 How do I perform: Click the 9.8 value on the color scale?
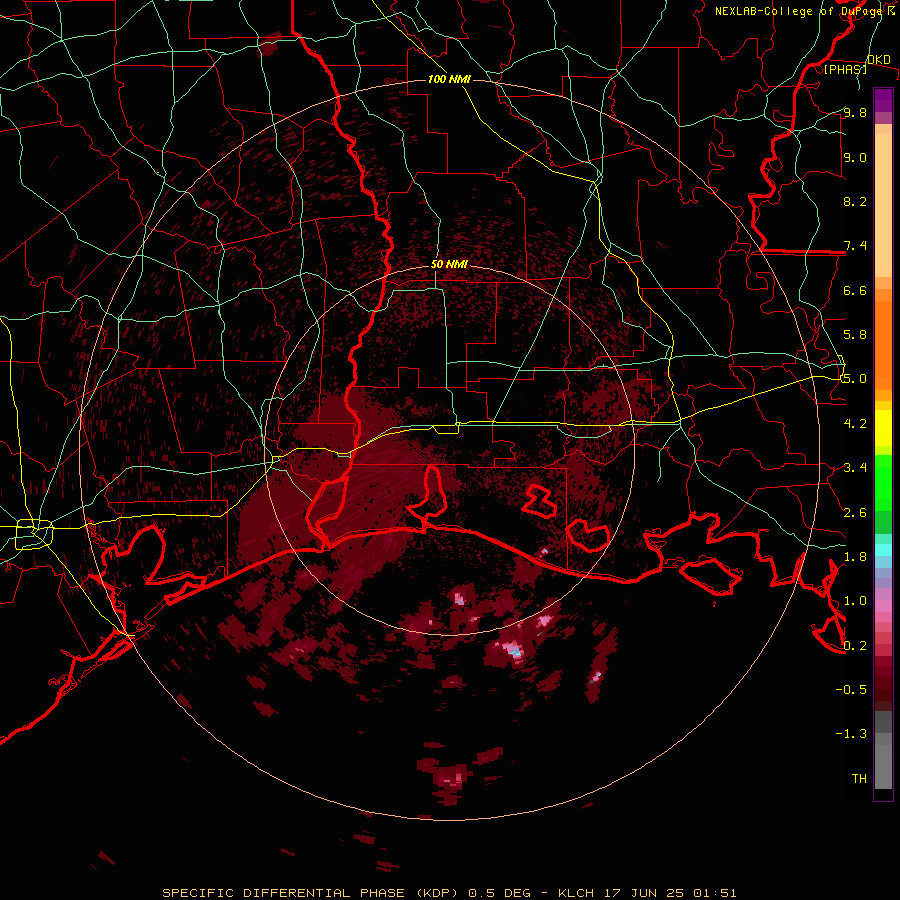(855, 112)
